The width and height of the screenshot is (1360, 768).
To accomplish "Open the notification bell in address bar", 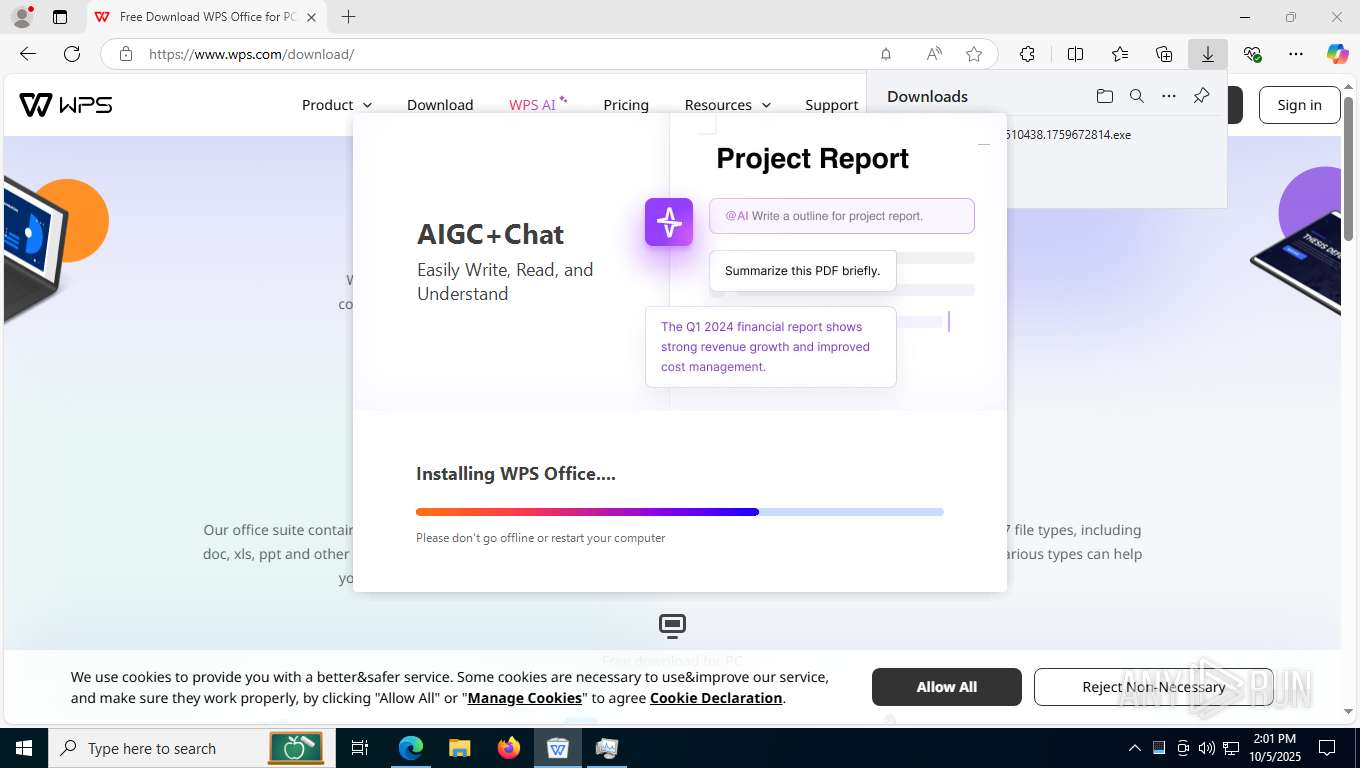I will pyautogui.click(x=886, y=54).
